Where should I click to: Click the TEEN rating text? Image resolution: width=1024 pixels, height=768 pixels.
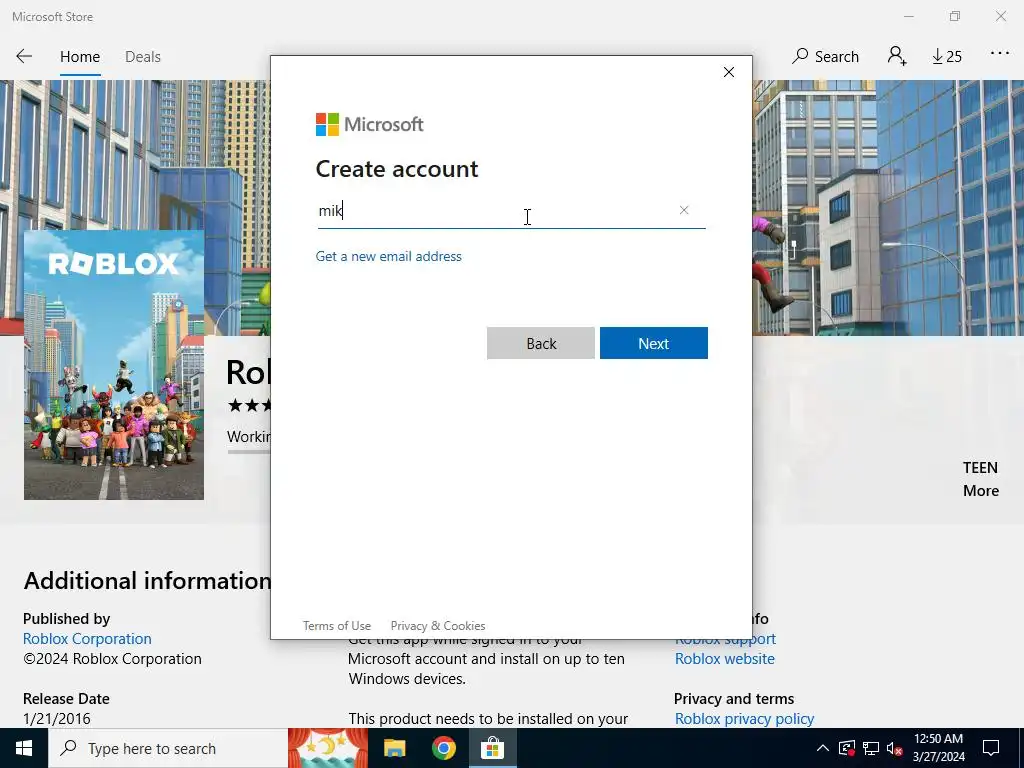click(x=980, y=468)
